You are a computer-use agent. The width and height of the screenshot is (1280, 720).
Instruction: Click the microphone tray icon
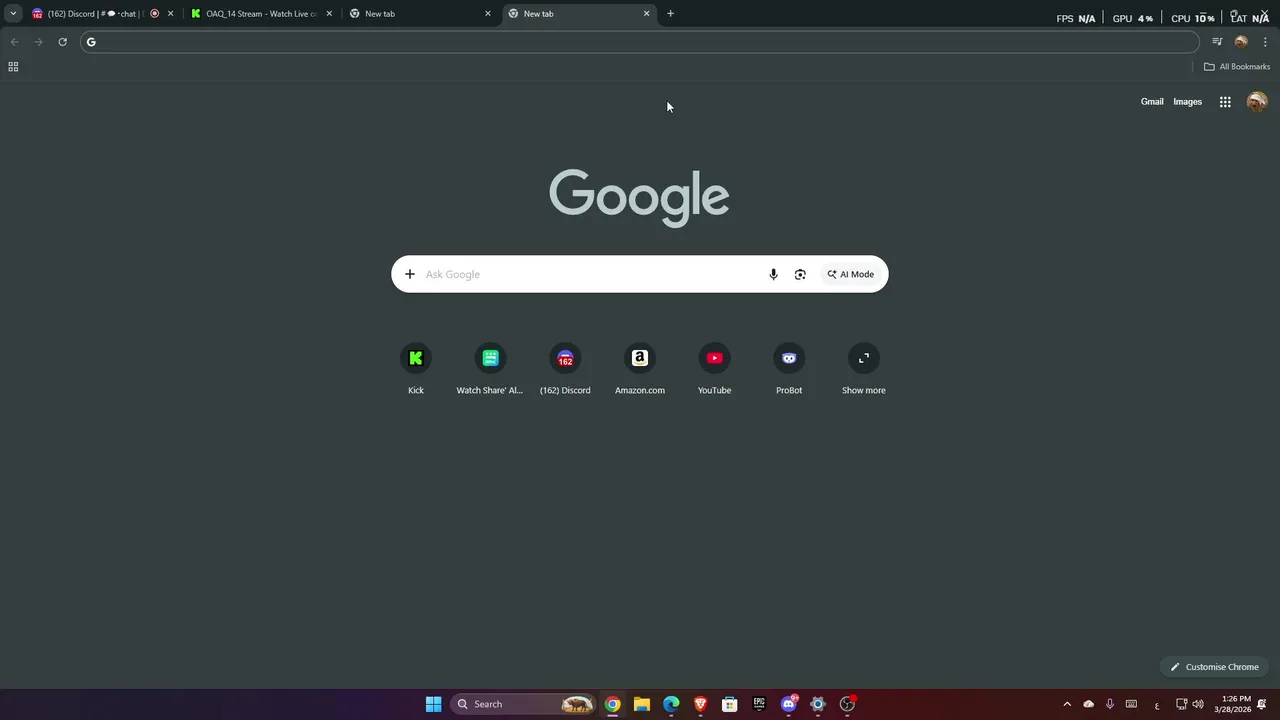pyautogui.click(x=1109, y=704)
